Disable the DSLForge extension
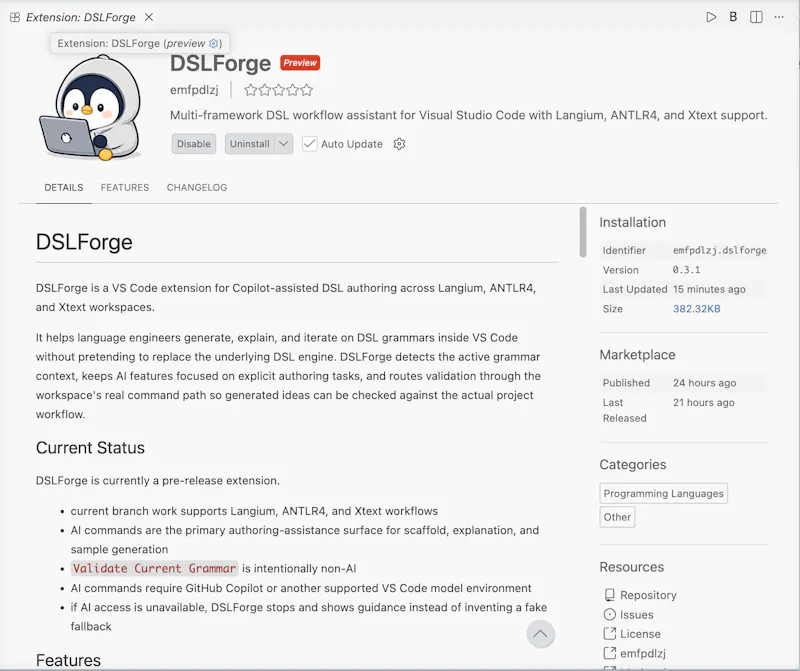This screenshot has height=671, width=800. (194, 144)
